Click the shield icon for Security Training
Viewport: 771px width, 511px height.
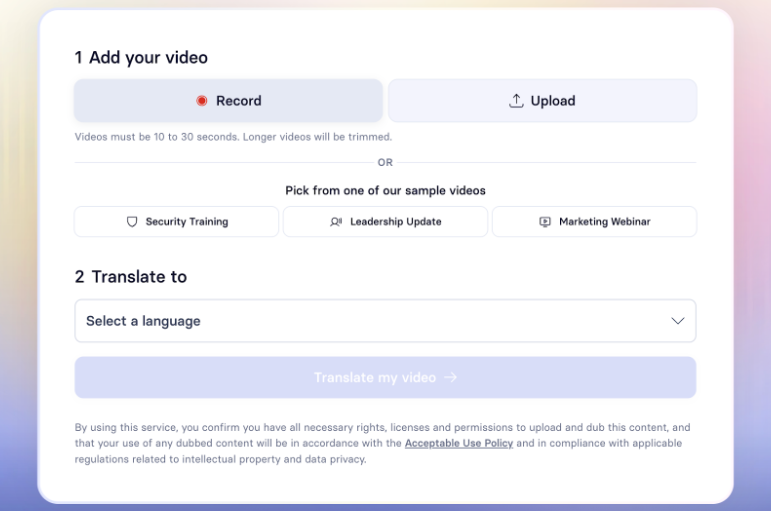coord(132,222)
